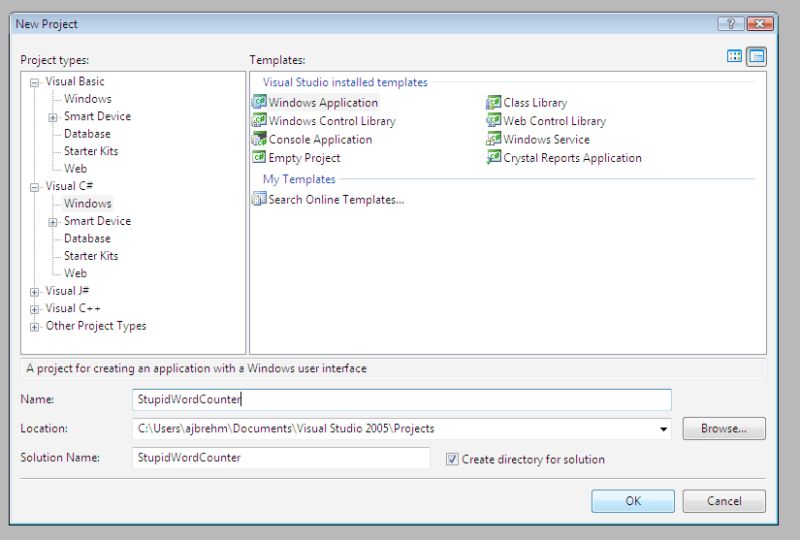
Task: Expand the Visual C++ node
Action: click(x=34, y=309)
